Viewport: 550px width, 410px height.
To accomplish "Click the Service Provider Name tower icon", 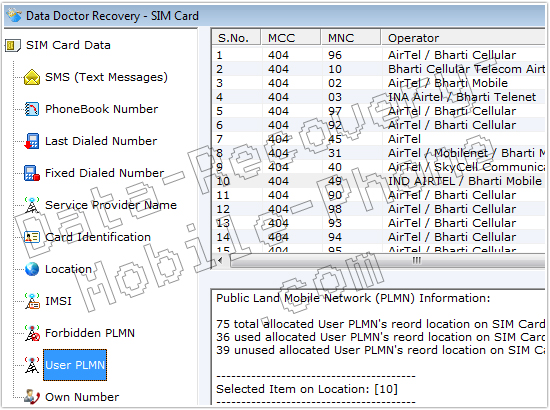I will (32, 205).
